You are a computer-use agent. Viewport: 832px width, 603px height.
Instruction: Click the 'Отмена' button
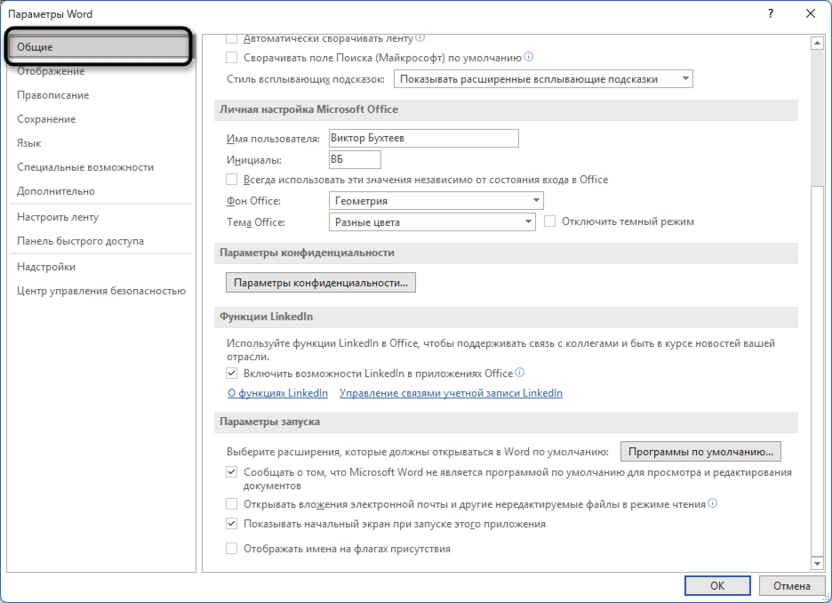(792, 585)
